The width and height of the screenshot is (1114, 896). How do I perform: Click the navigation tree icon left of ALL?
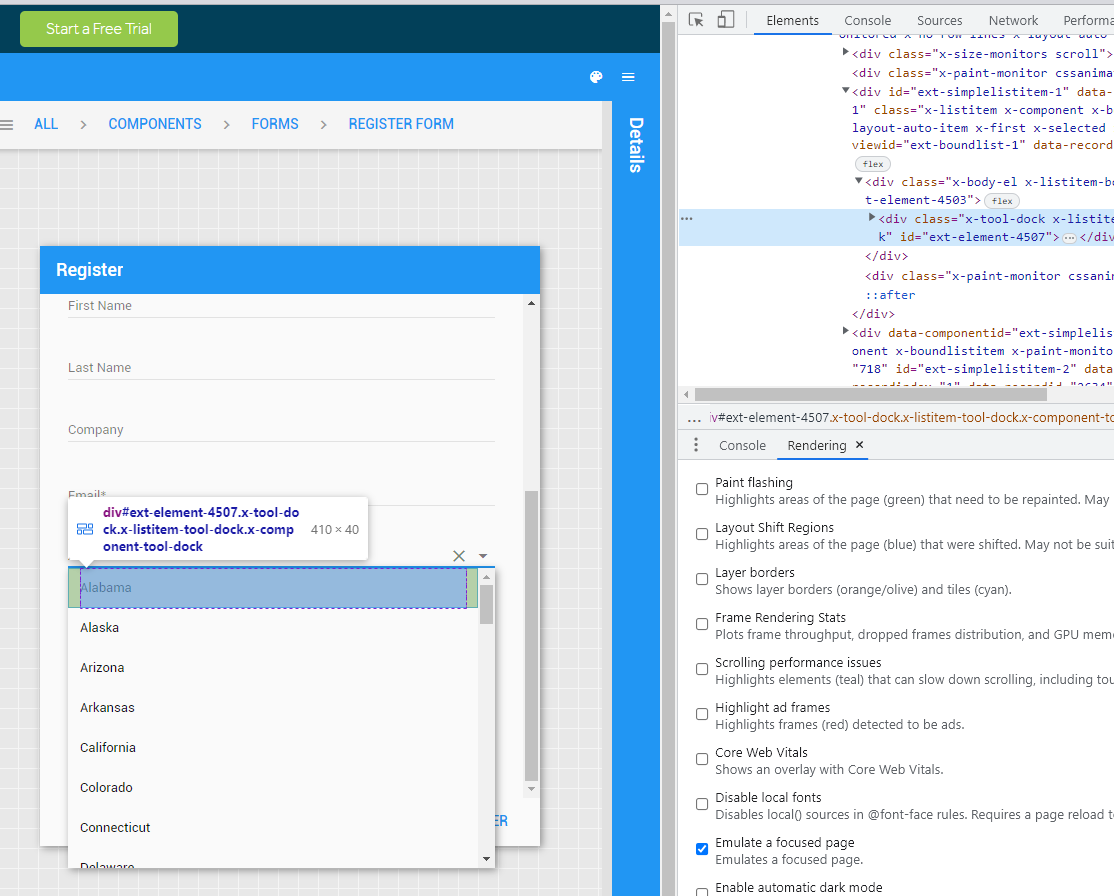pyautogui.click(x=7, y=125)
